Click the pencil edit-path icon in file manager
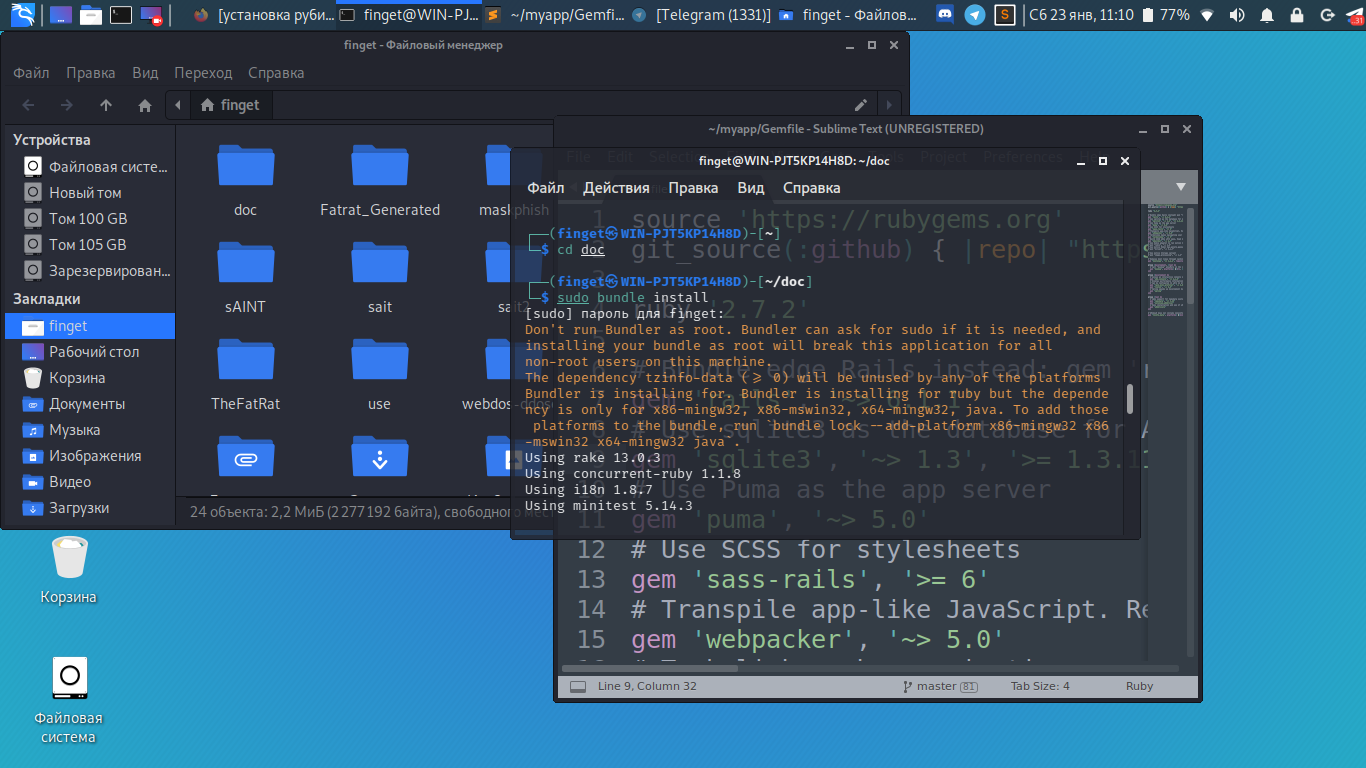Viewport: 1366px width, 768px height. 861,104
